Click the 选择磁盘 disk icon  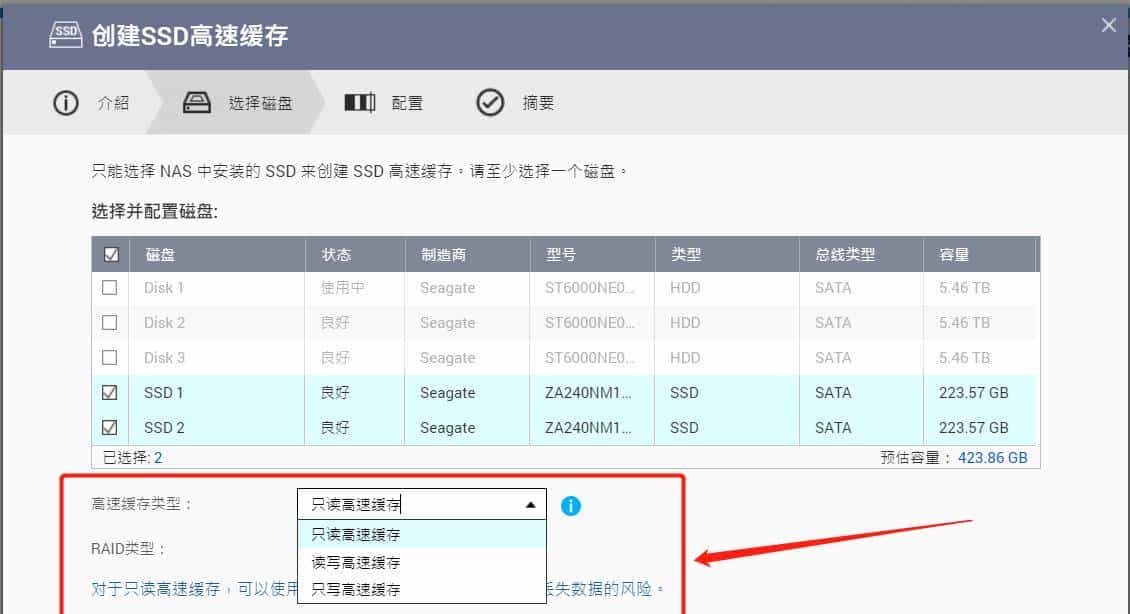[196, 101]
